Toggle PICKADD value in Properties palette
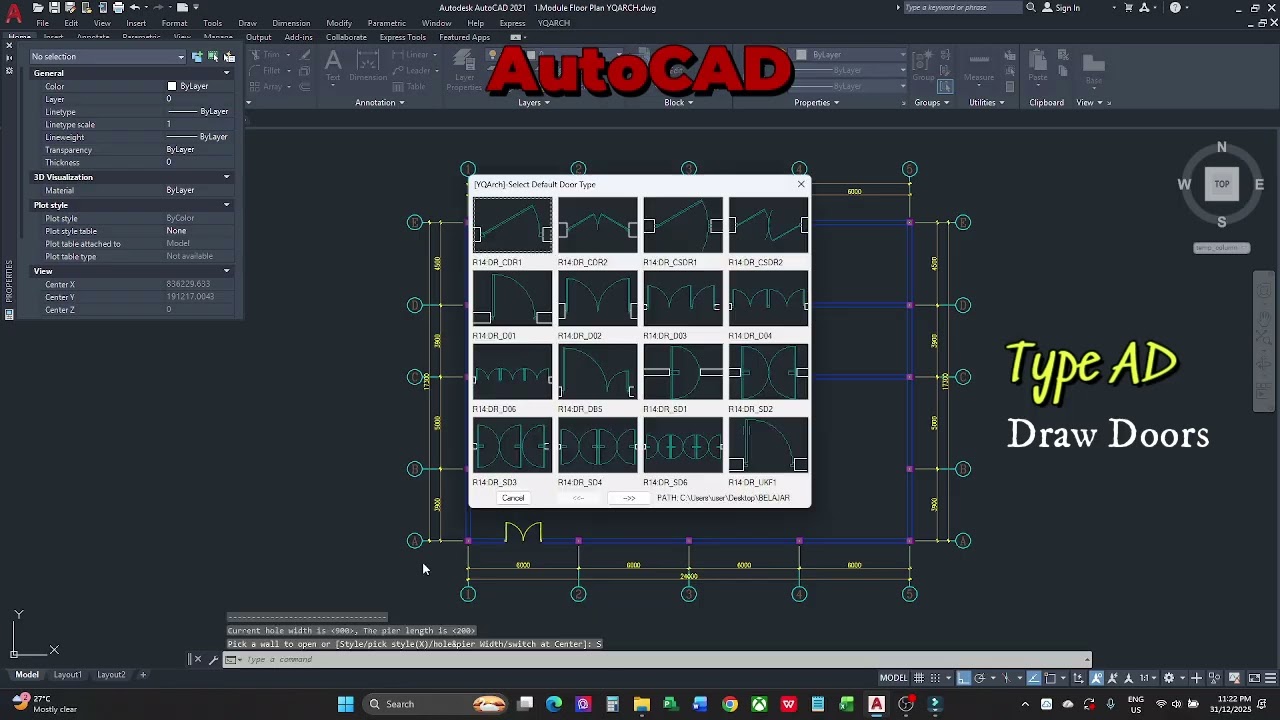The height and width of the screenshot is (720, 1280). 197,56
